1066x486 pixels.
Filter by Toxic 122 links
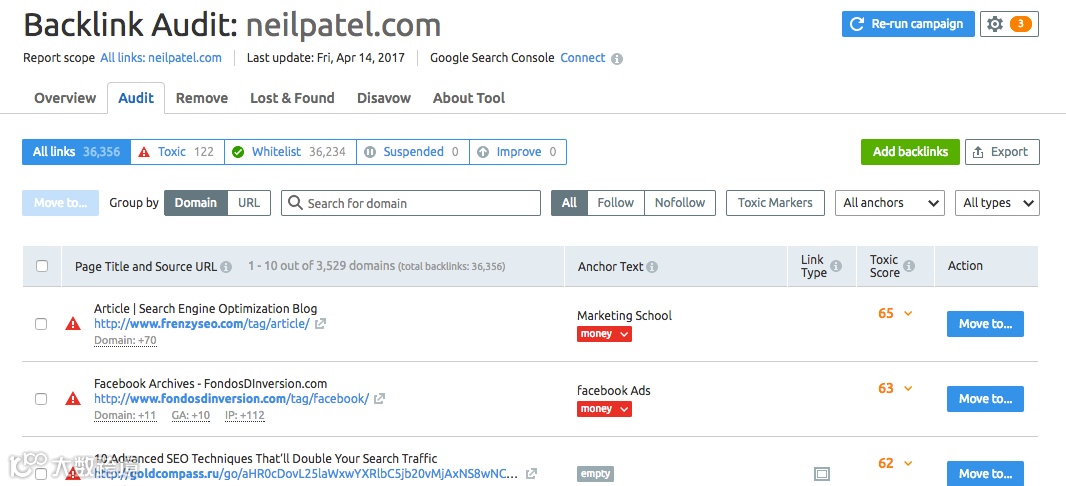pos(177,152)
